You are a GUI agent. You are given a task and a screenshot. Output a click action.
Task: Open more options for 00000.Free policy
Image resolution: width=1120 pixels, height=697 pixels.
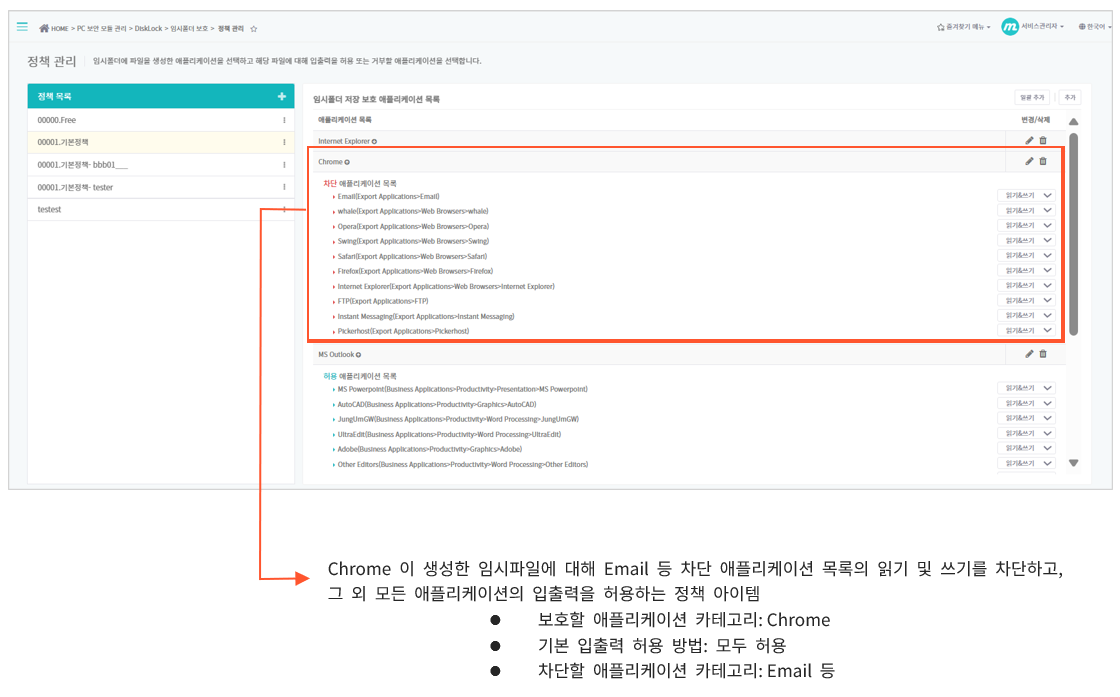(284, 120)
